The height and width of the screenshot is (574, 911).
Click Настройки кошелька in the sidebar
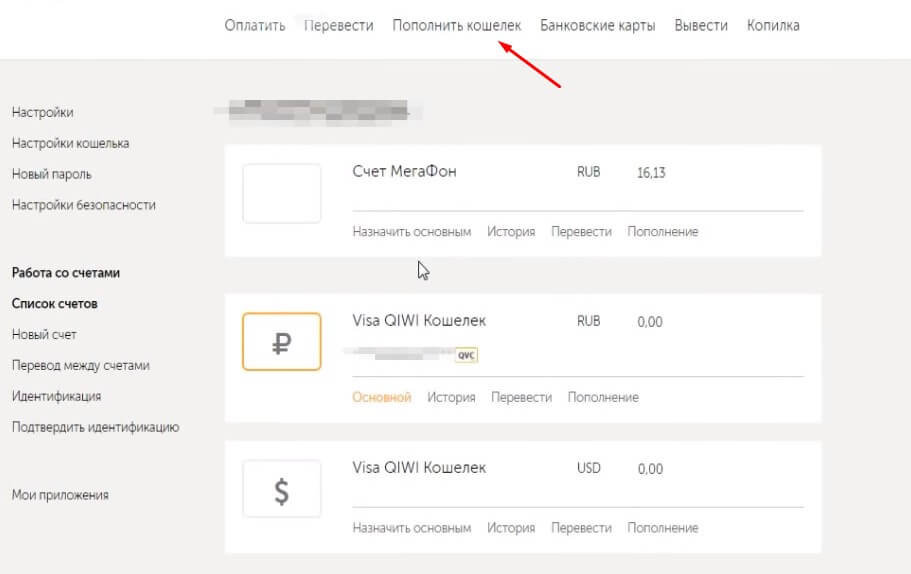tap(70, 143)
